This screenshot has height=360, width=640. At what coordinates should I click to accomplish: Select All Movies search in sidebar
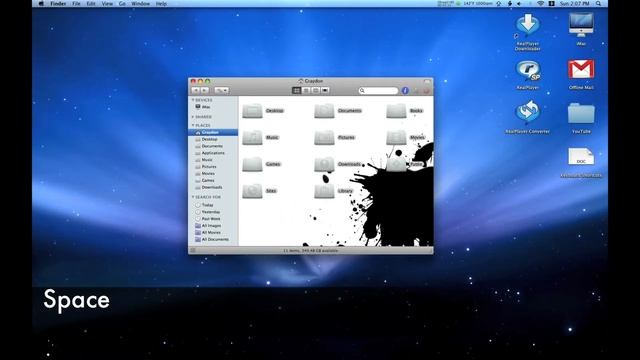(x=213, y=233)
